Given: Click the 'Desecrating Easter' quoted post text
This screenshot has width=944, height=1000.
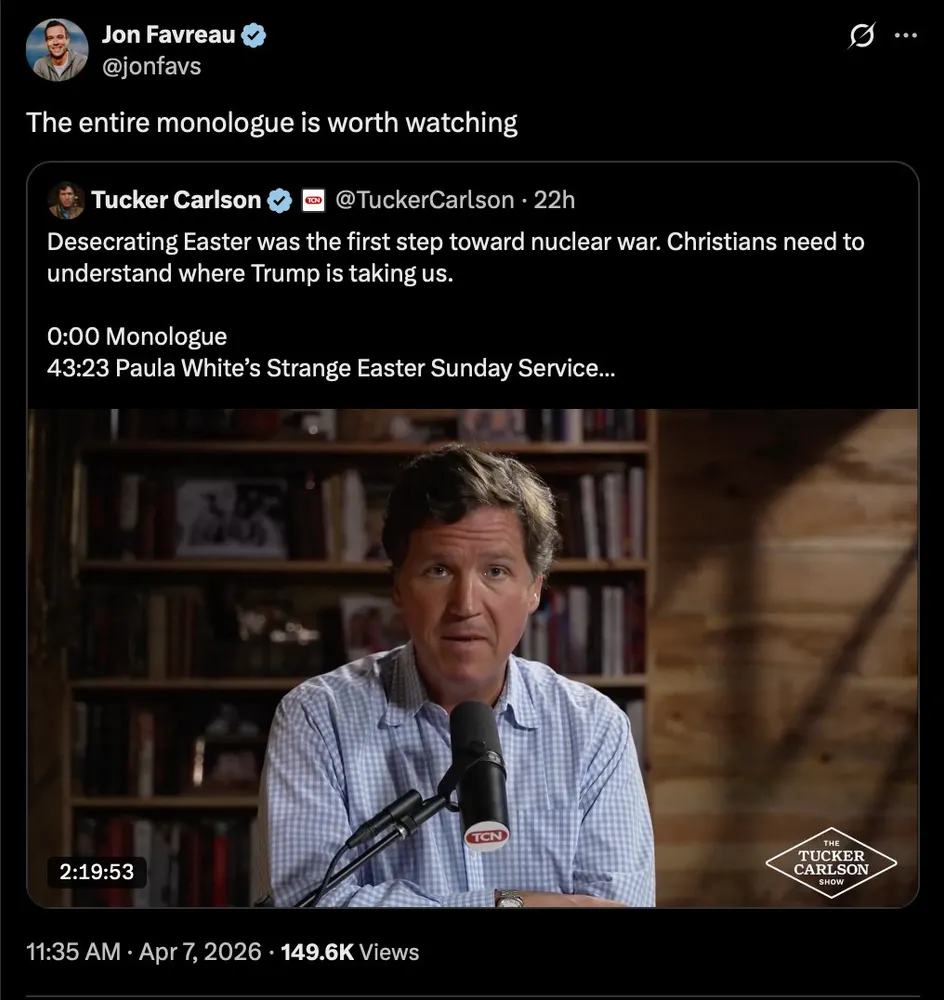Looking at the screenshot, I should tap(455, 257).
